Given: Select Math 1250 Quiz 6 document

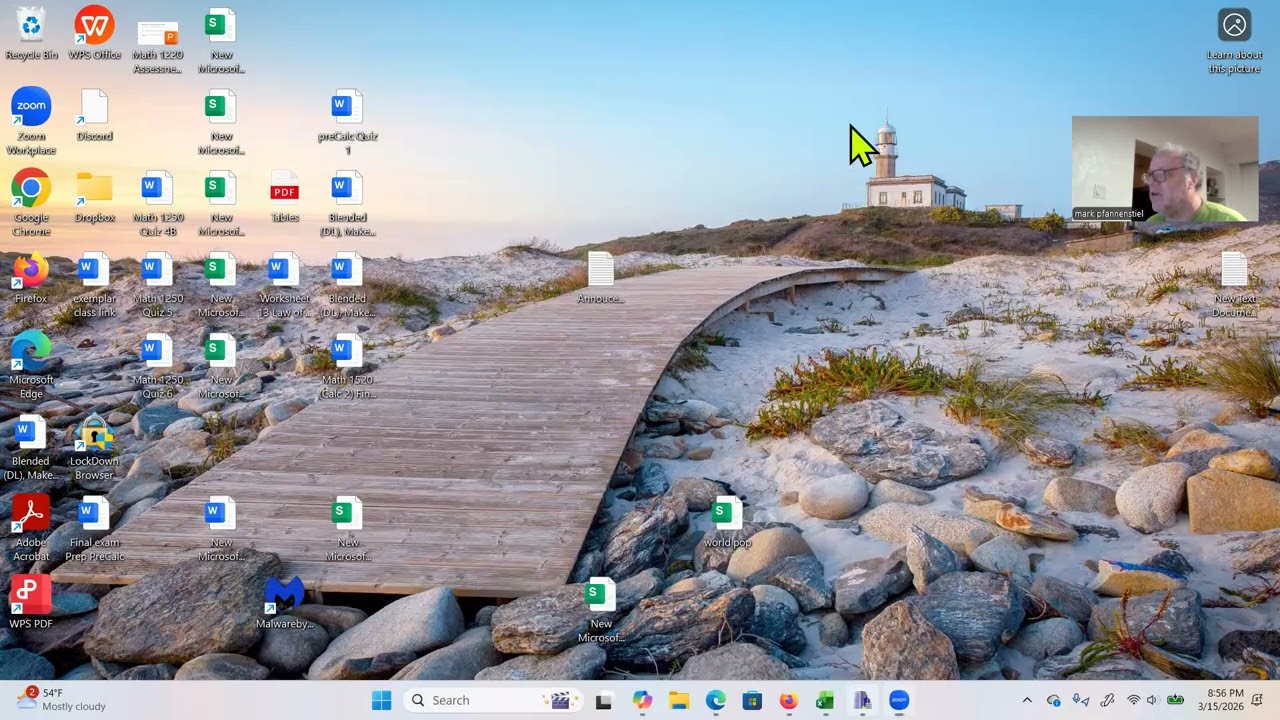Looking at the screenshot, I should (x=157, y=366).
